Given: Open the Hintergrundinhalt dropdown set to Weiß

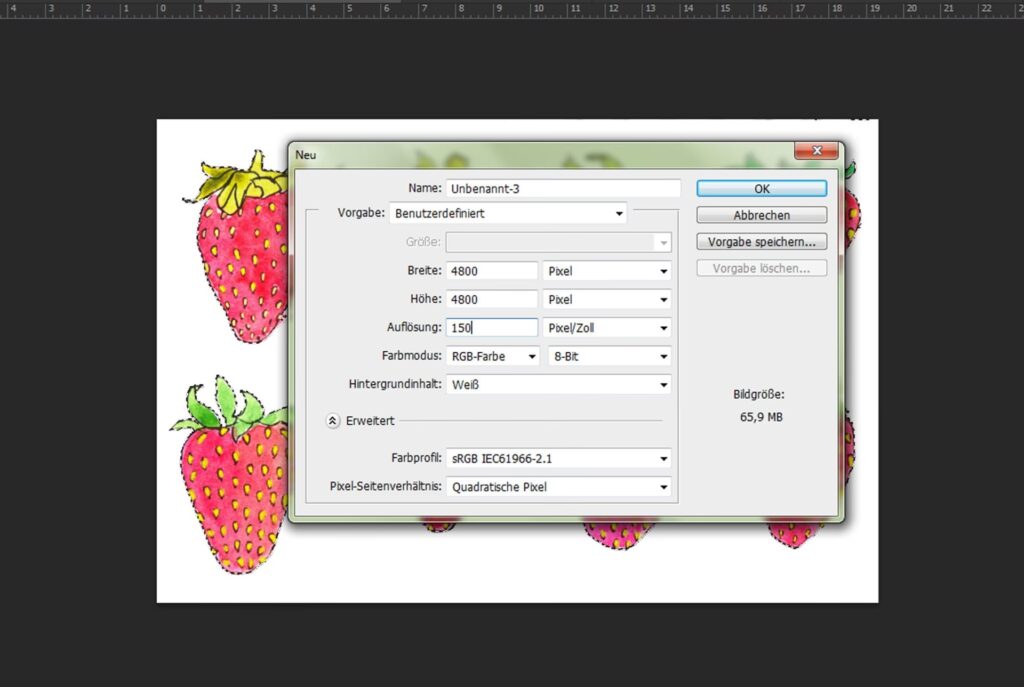Looking at the screenshot, I should click(558, 385).
